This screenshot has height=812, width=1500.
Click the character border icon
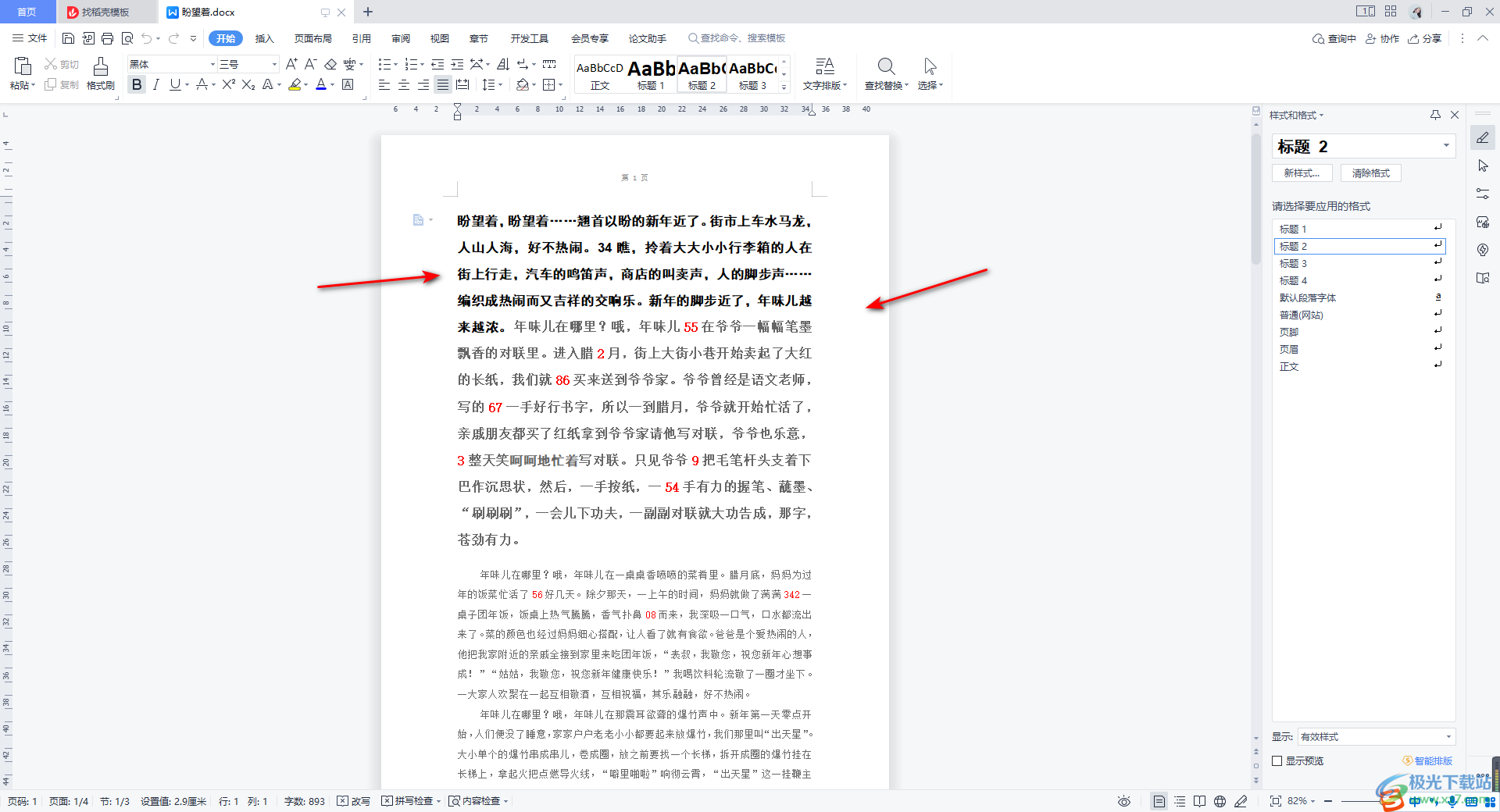pos(348,84)
